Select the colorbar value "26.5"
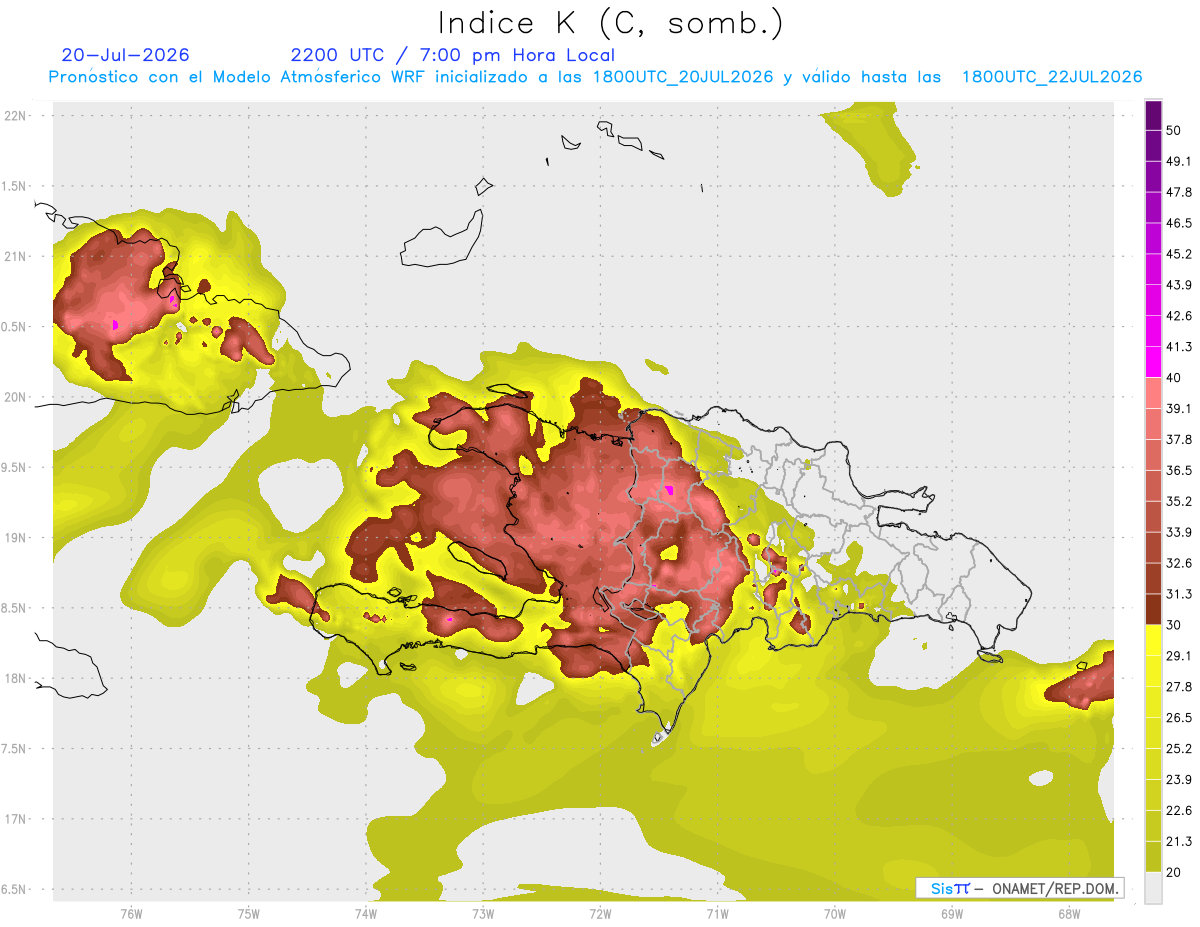This screenshot has width=1200, height=927. pos(1178,718)
